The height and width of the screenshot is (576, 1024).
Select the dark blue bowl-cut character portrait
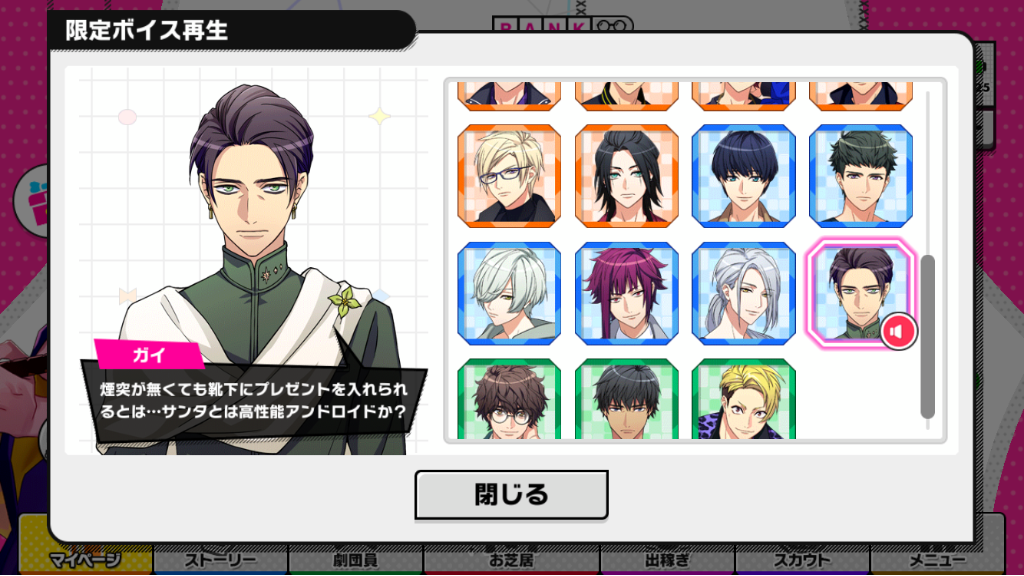tap(744, 176)
